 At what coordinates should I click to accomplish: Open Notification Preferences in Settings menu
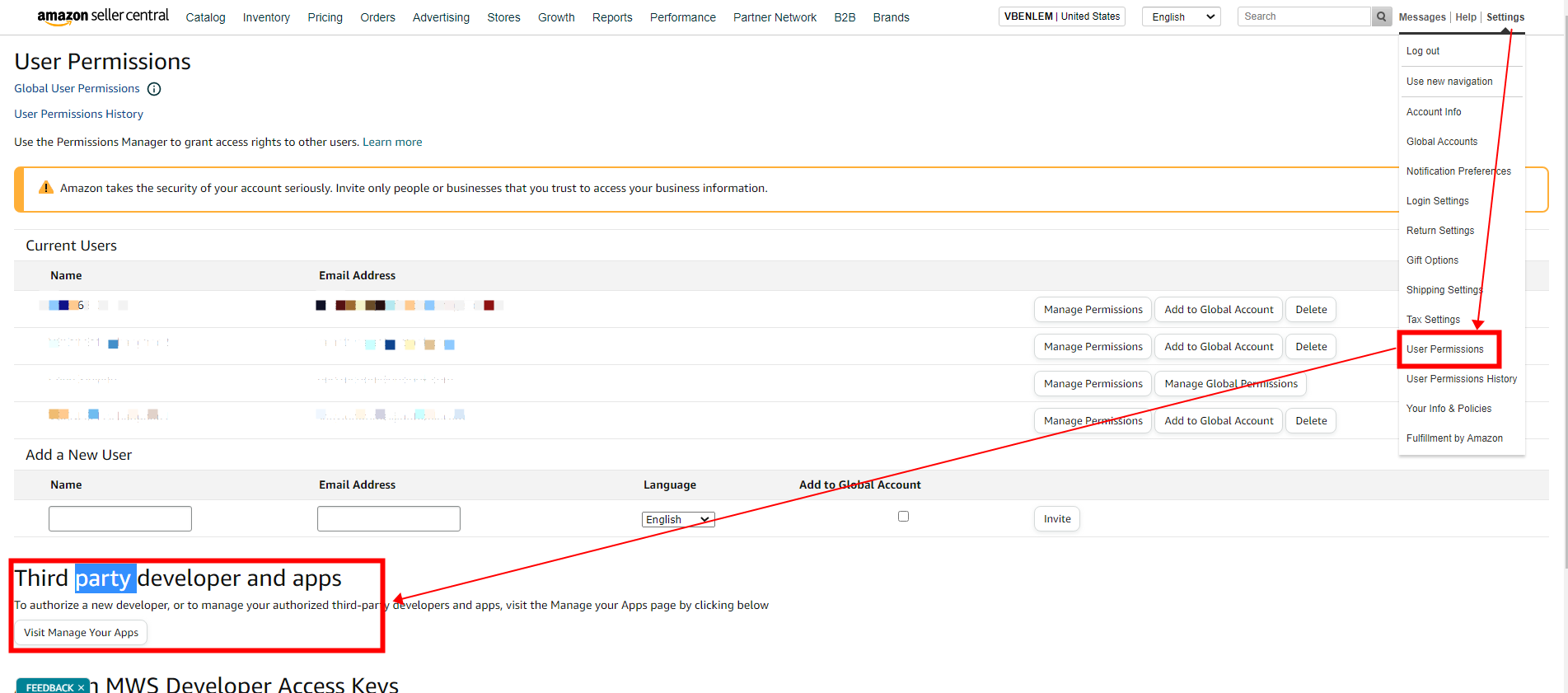(1458, 171)
